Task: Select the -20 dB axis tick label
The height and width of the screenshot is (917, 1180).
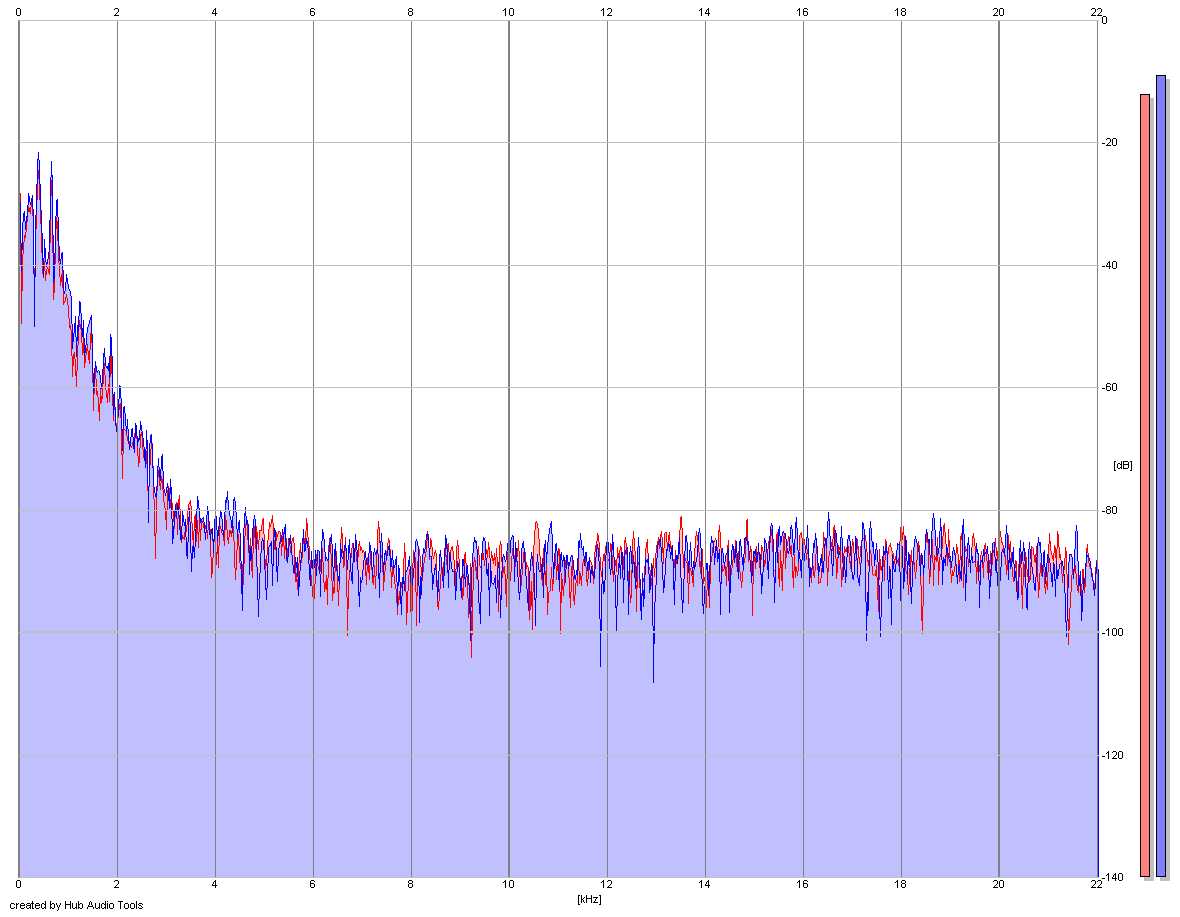Action: (x=1110, y=142)
